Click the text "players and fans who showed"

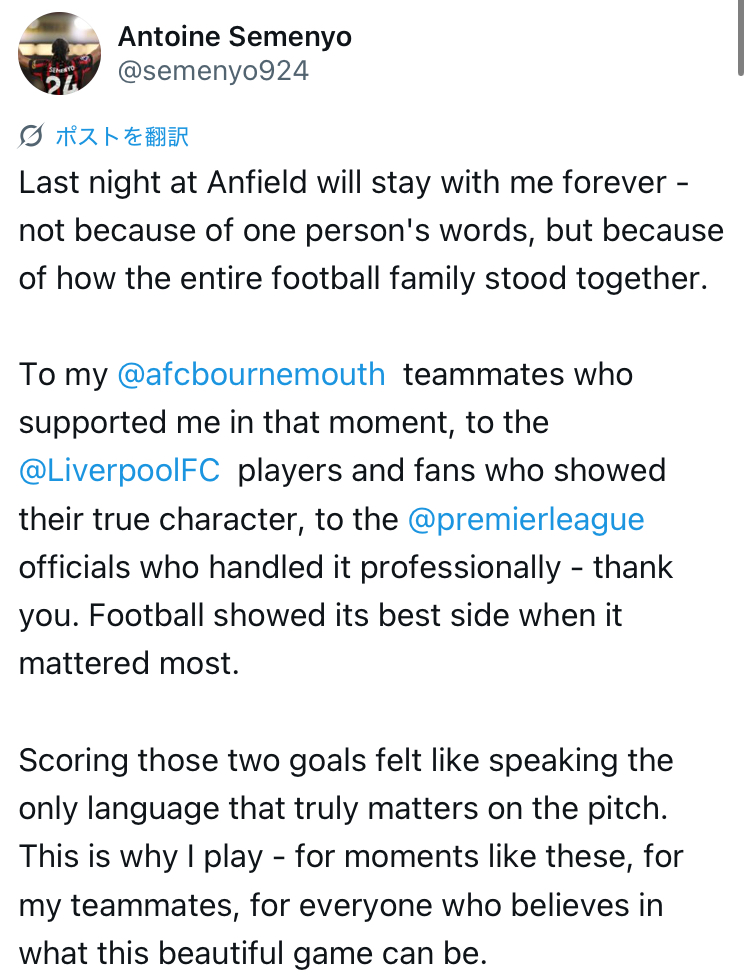click(x=452, y=471)
